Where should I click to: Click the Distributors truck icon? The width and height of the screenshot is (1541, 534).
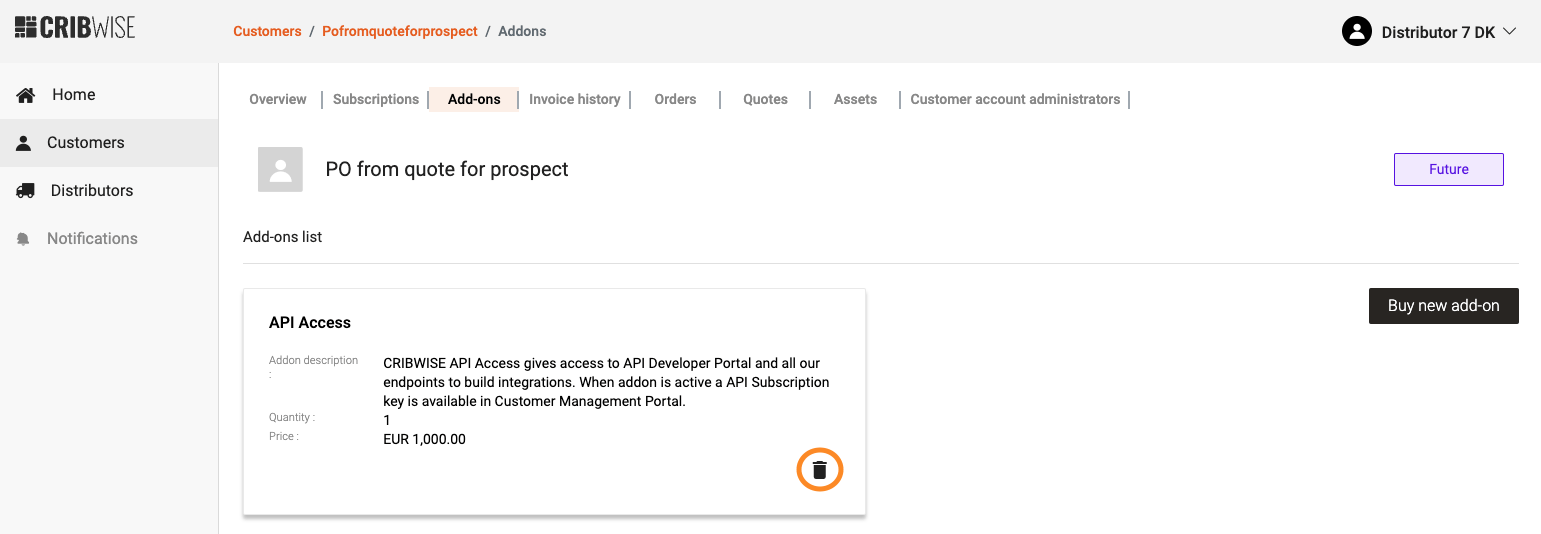point(26,191)
